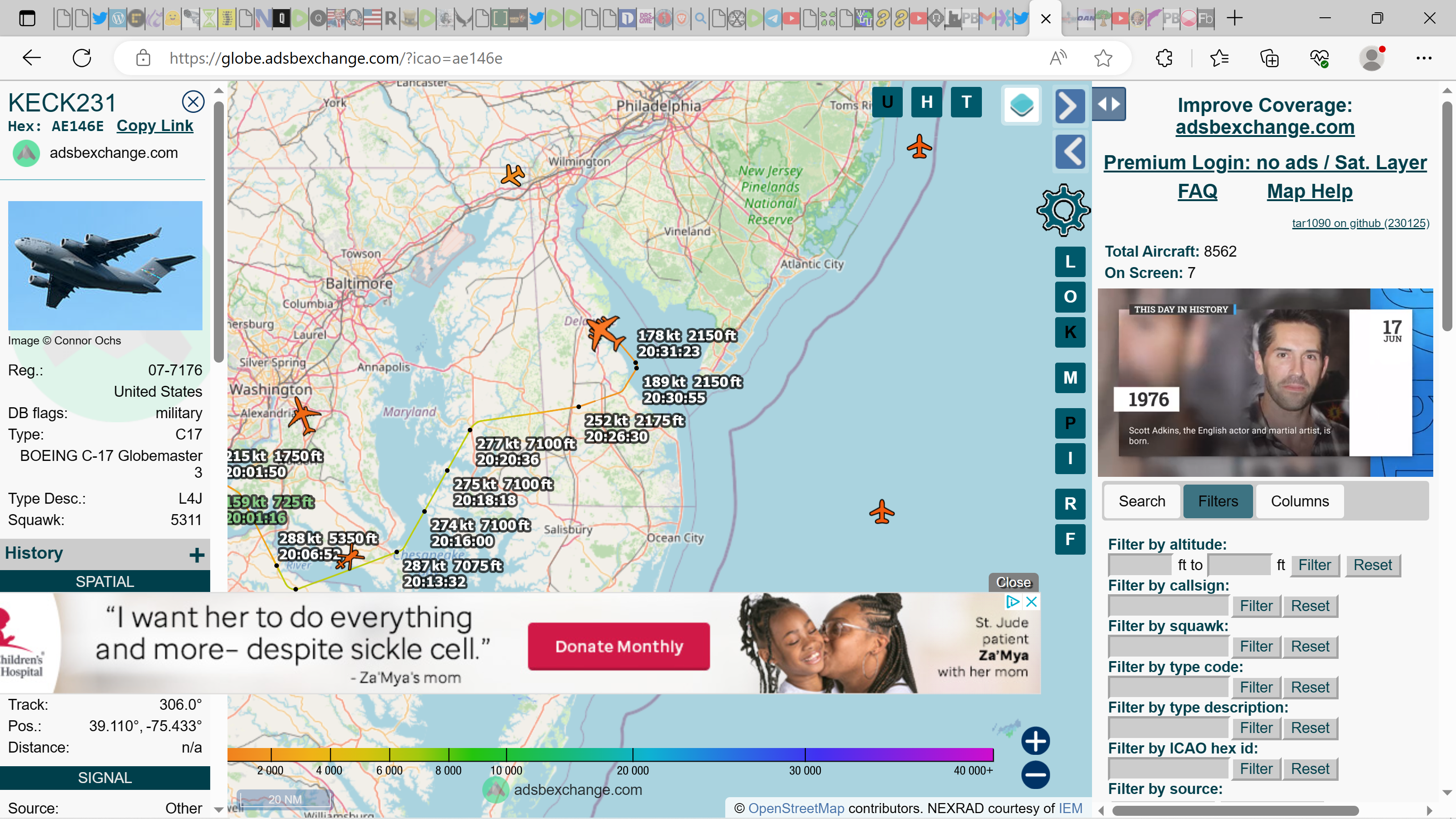Expand the History section with plus
The width and height of the screenshot is (1456, 819).
click(x=197, y=555)
